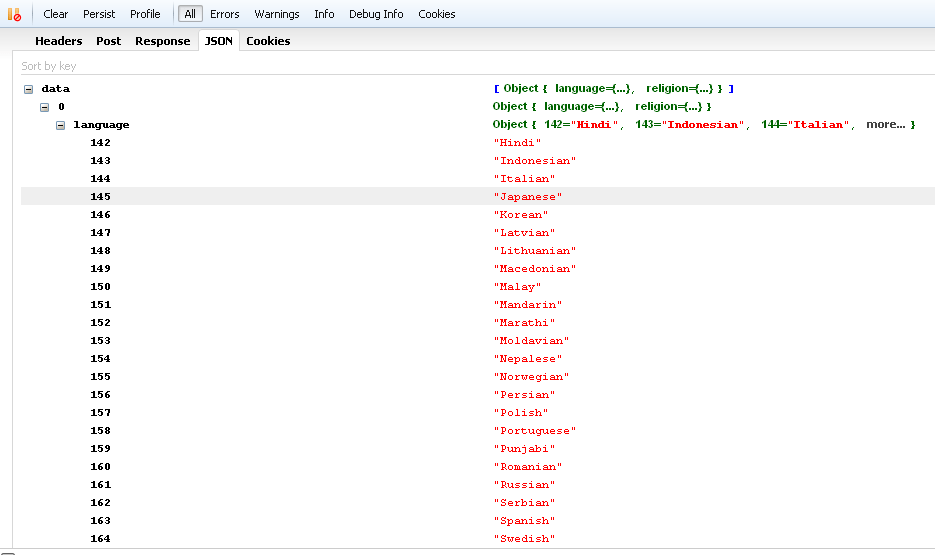
Task: Click the "Latvian" value
Action: pyautogui.click(x=524, y=232)
